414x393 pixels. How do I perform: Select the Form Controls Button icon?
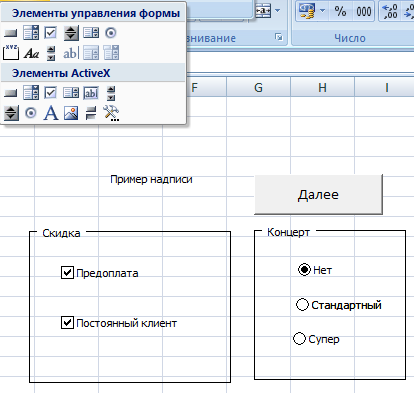[10, 33]
